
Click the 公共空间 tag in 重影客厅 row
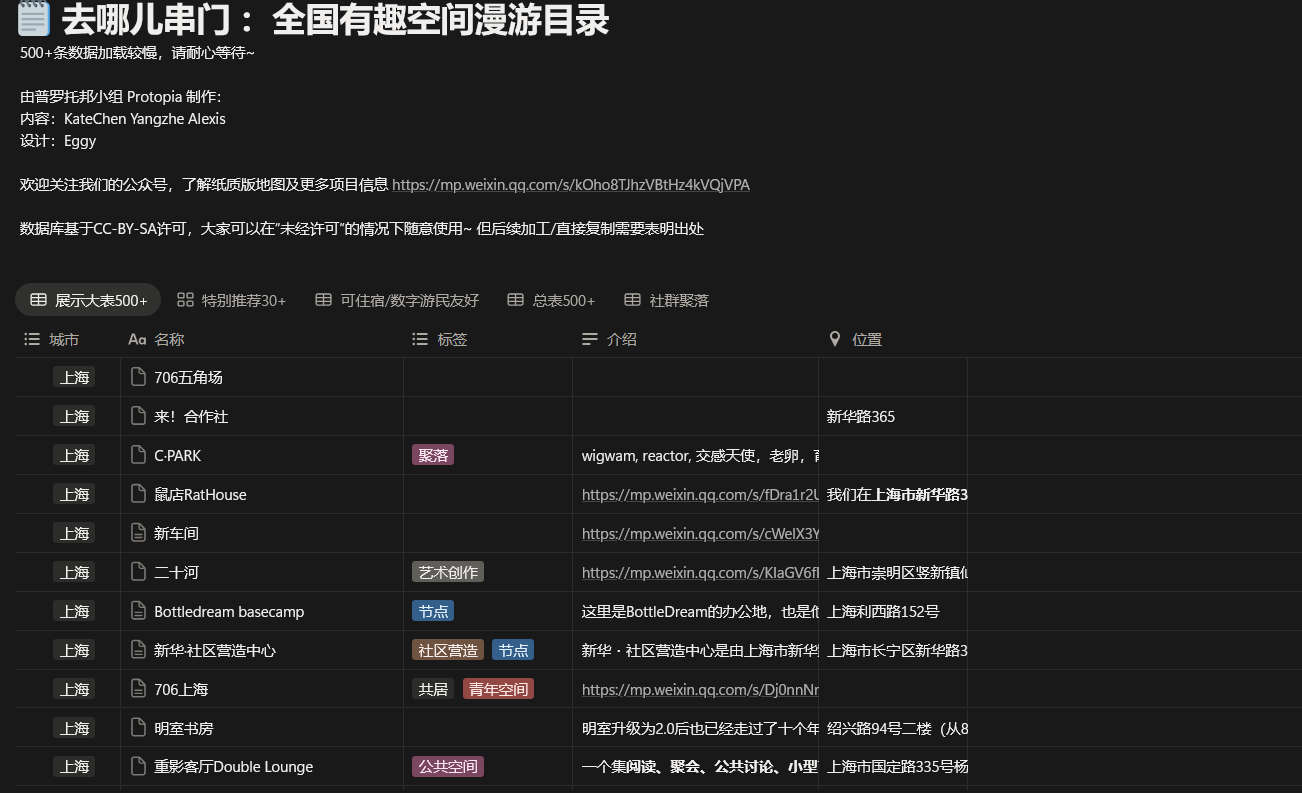[x=448, y=767]
